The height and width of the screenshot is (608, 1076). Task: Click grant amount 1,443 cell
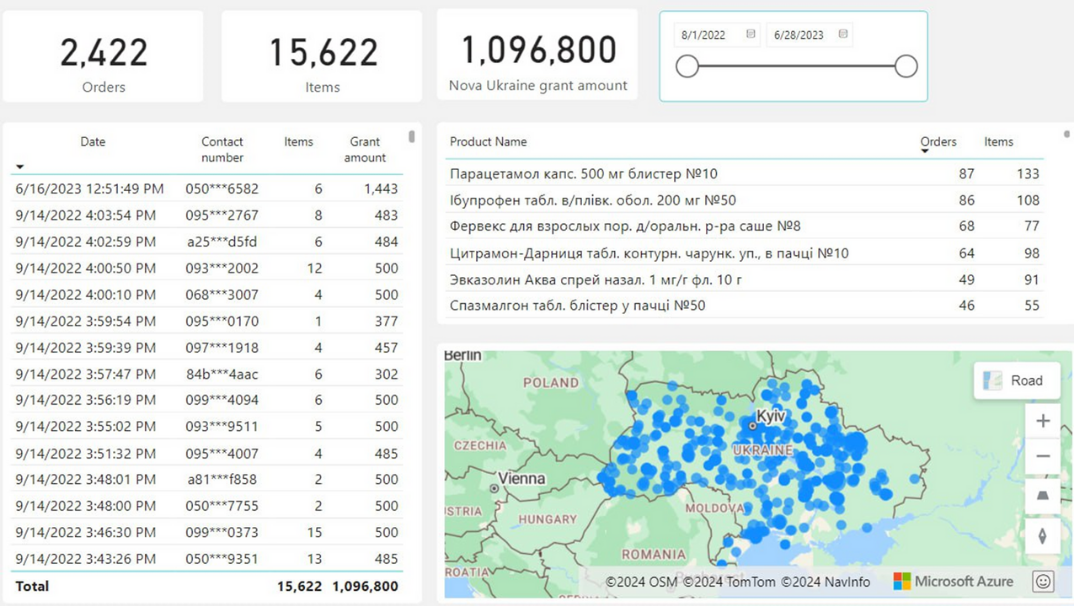(381, 189)
